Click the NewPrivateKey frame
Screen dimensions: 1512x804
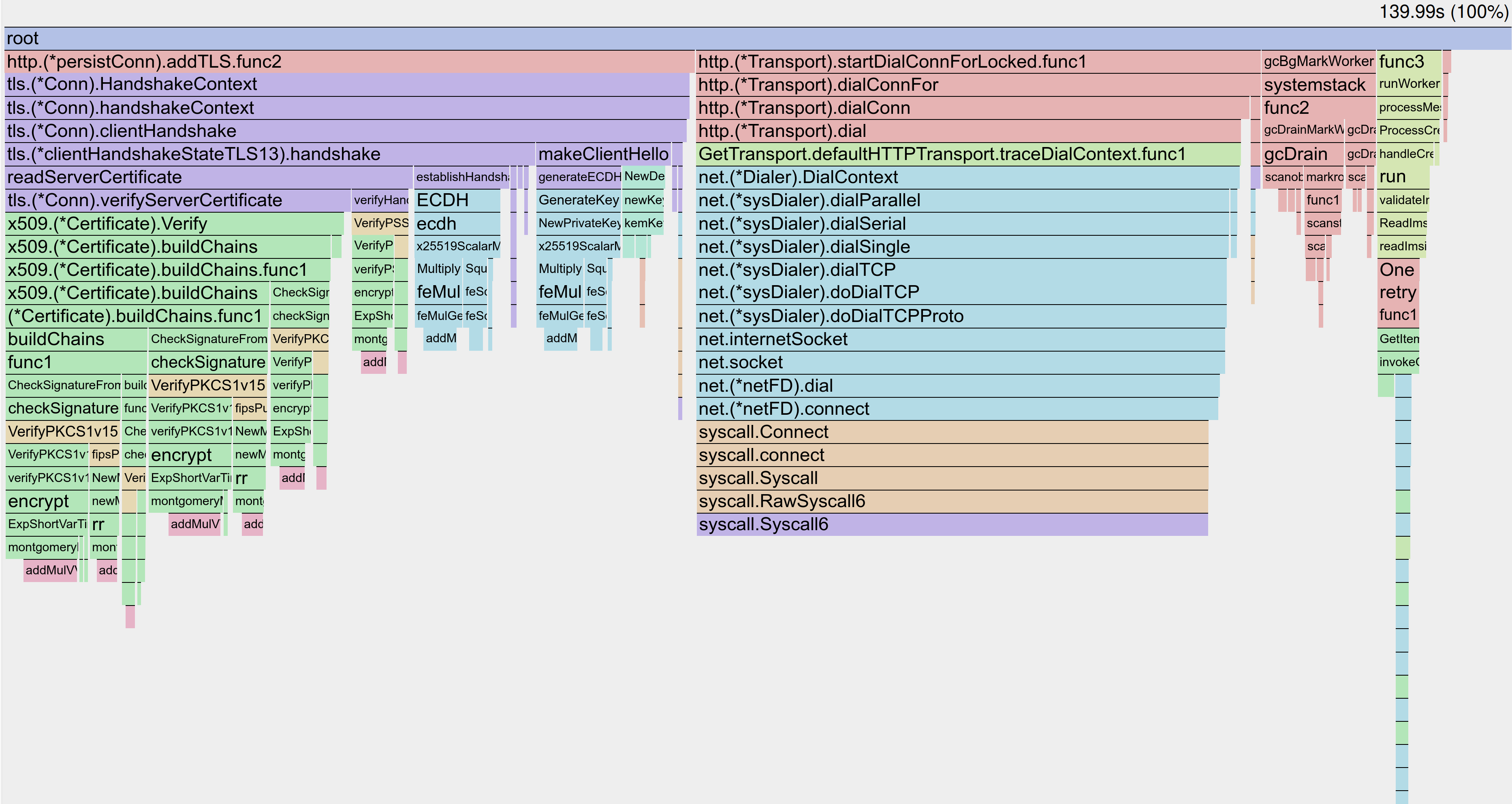pos(579,224)
